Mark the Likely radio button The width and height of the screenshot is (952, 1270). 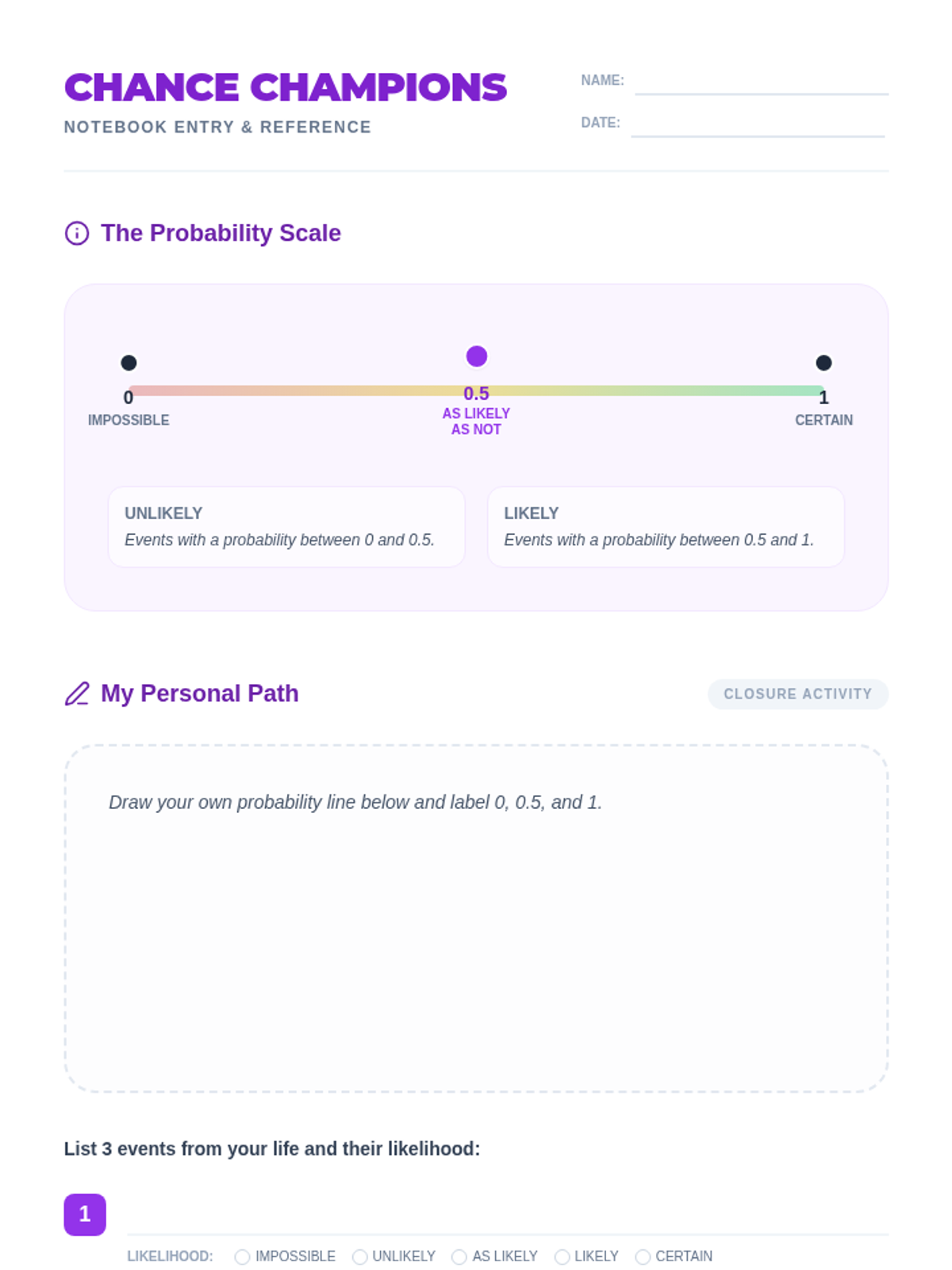coord(562,1257)
